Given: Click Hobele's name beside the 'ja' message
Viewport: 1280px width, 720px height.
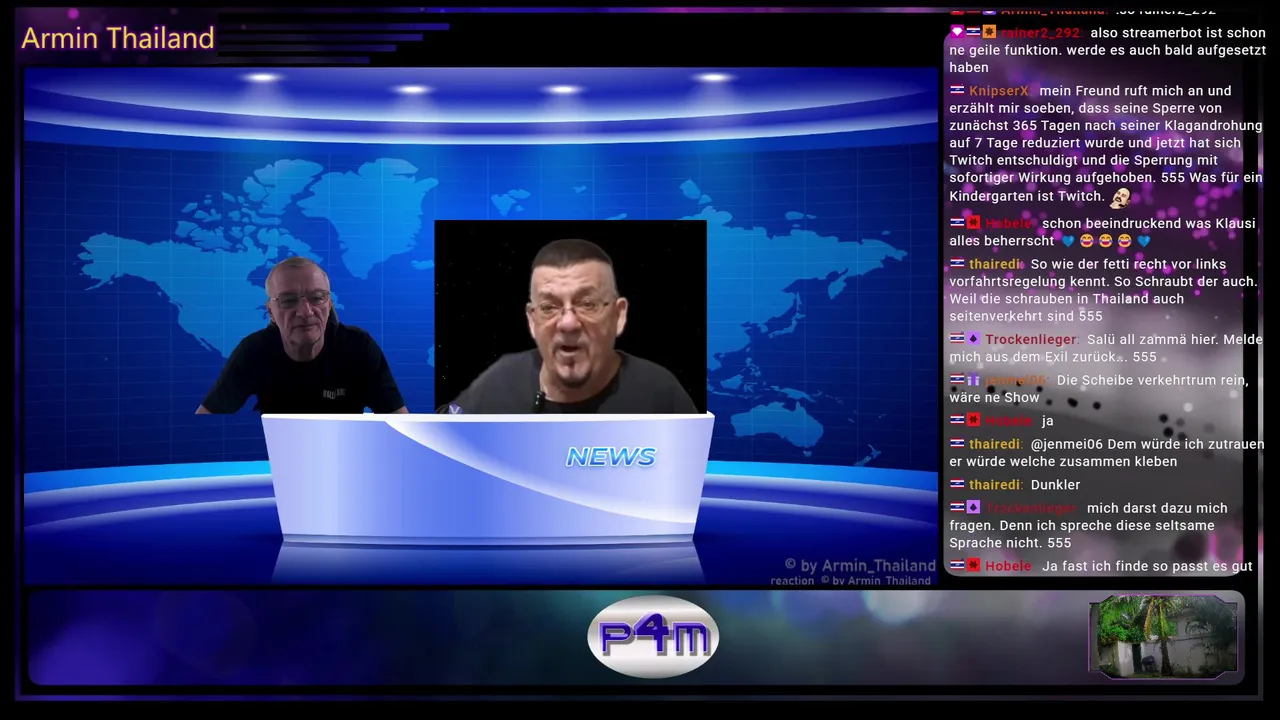Looking at the screenshot, I should click(x=1008, y=421).
